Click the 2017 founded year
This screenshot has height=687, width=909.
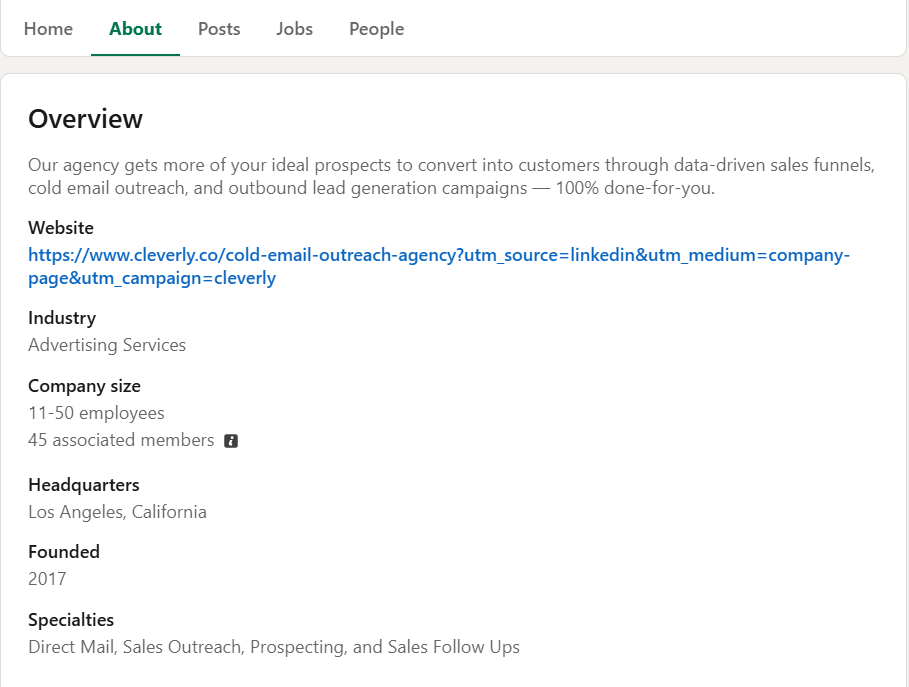click(x=47, y=579)
